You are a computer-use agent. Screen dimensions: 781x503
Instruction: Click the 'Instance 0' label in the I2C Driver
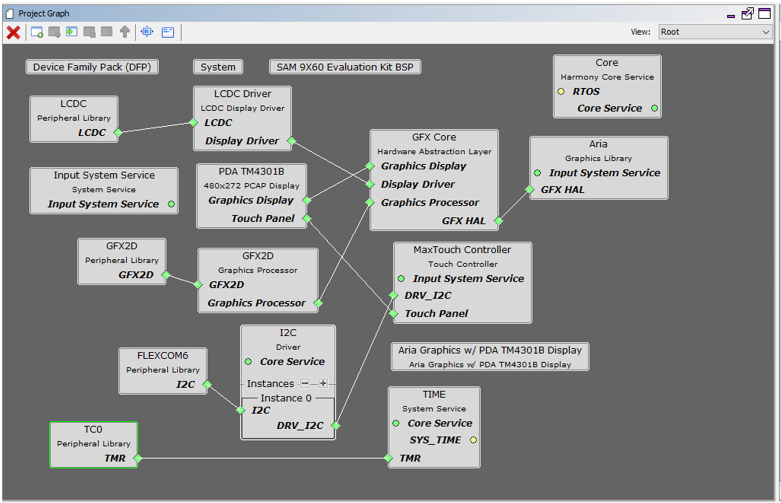pyautogui.click(x=286, y=398)
